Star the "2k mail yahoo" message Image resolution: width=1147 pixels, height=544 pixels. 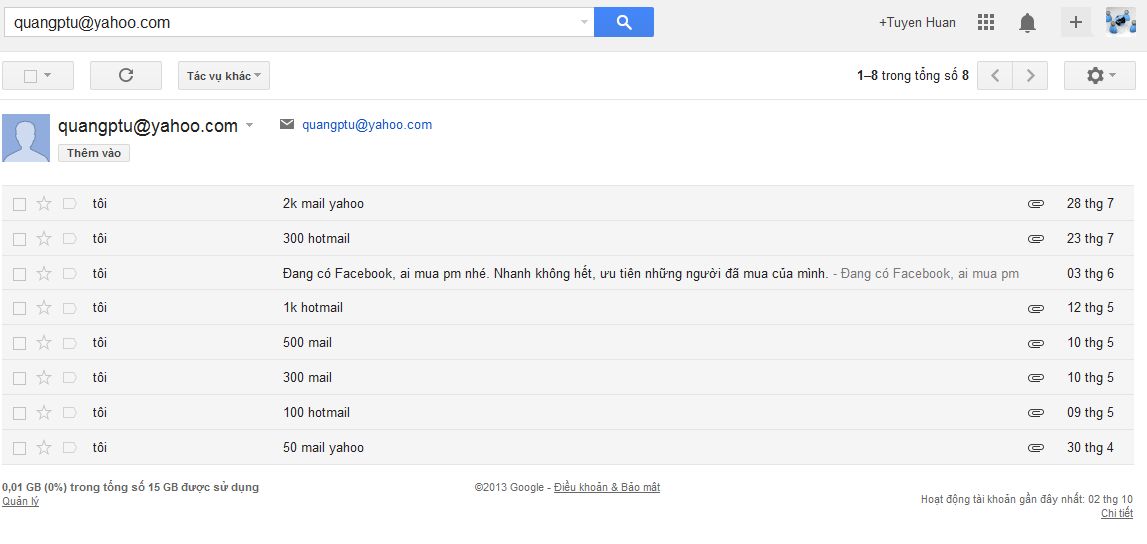pyautogui.click(x=44, y=204)
